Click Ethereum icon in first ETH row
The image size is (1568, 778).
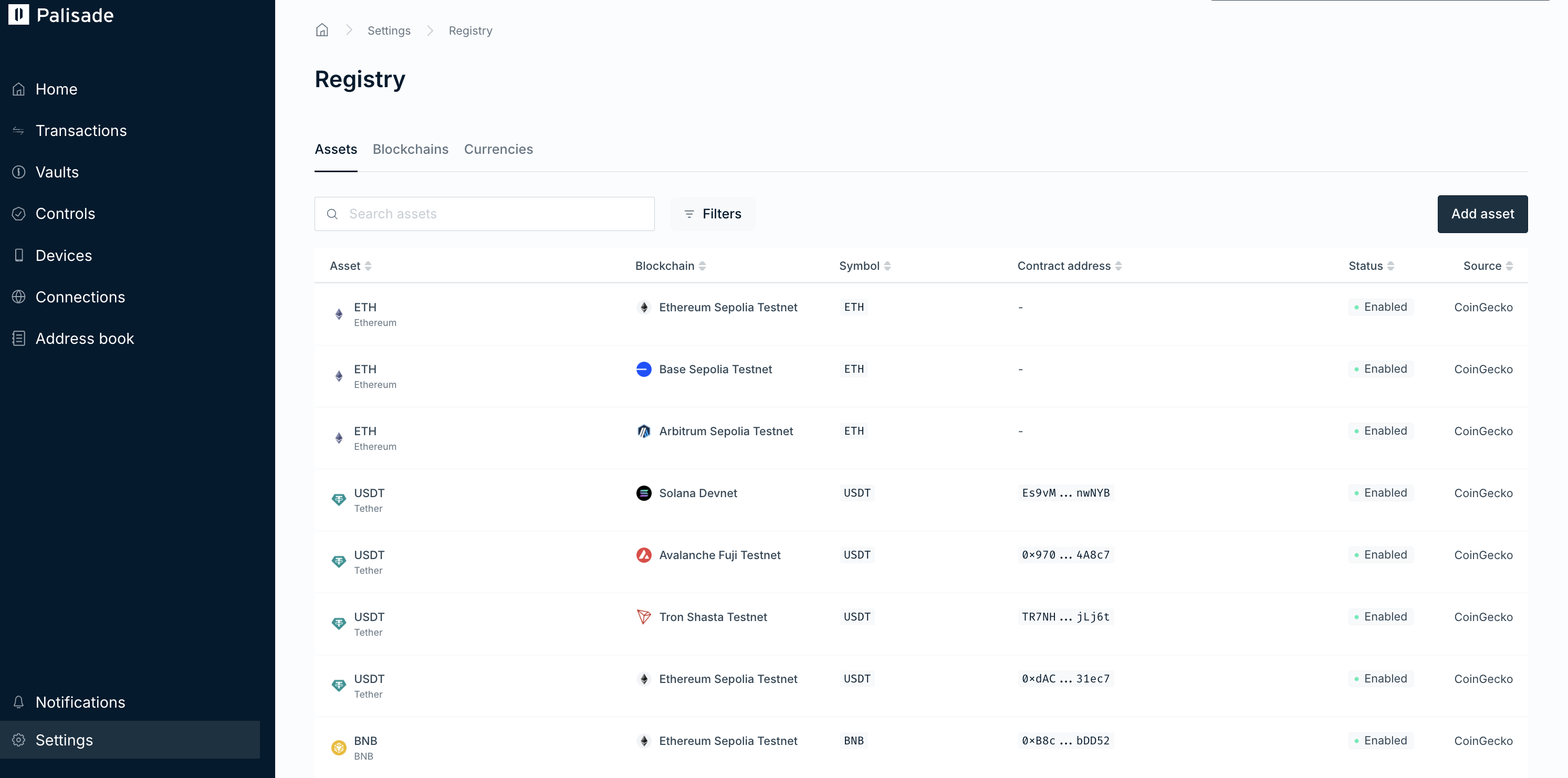point(644,307)
